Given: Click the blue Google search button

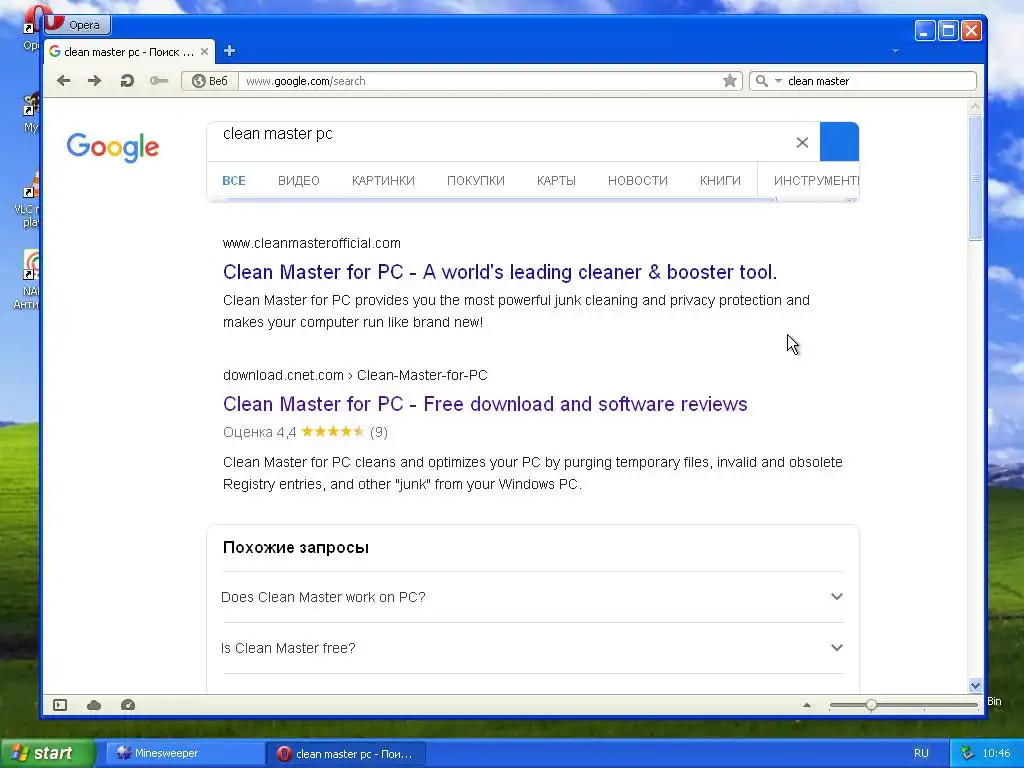Looking at the screenshot, I should 839,142.
